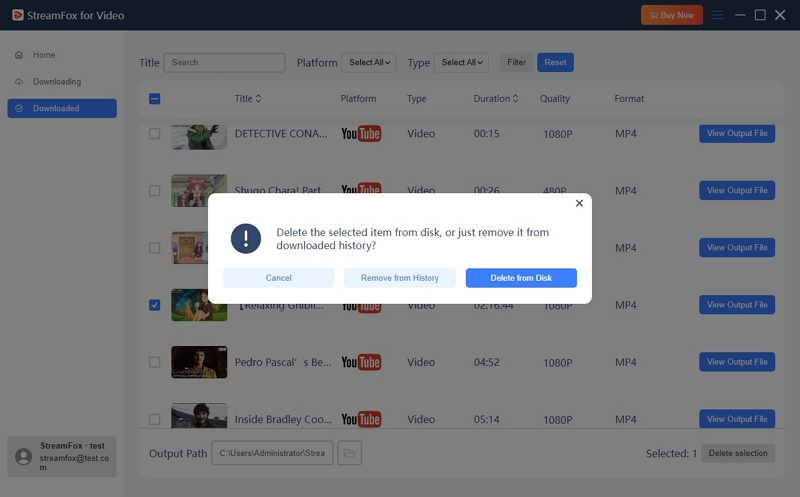Click the Format column header
The width and height of the screenshot is (800, 497).
[629, 98]
